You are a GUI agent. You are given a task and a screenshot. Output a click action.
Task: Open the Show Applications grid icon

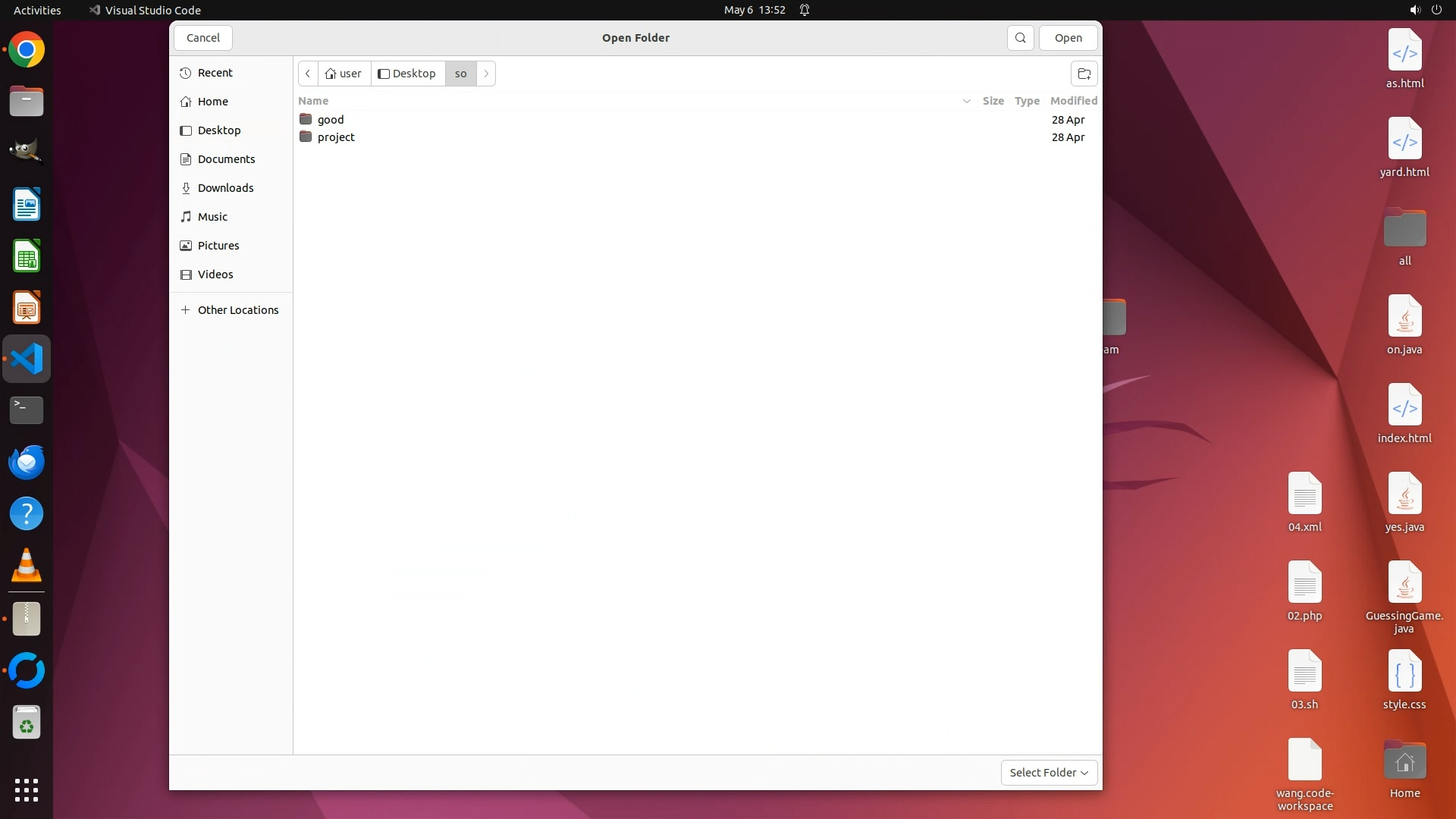click(27, 789)
